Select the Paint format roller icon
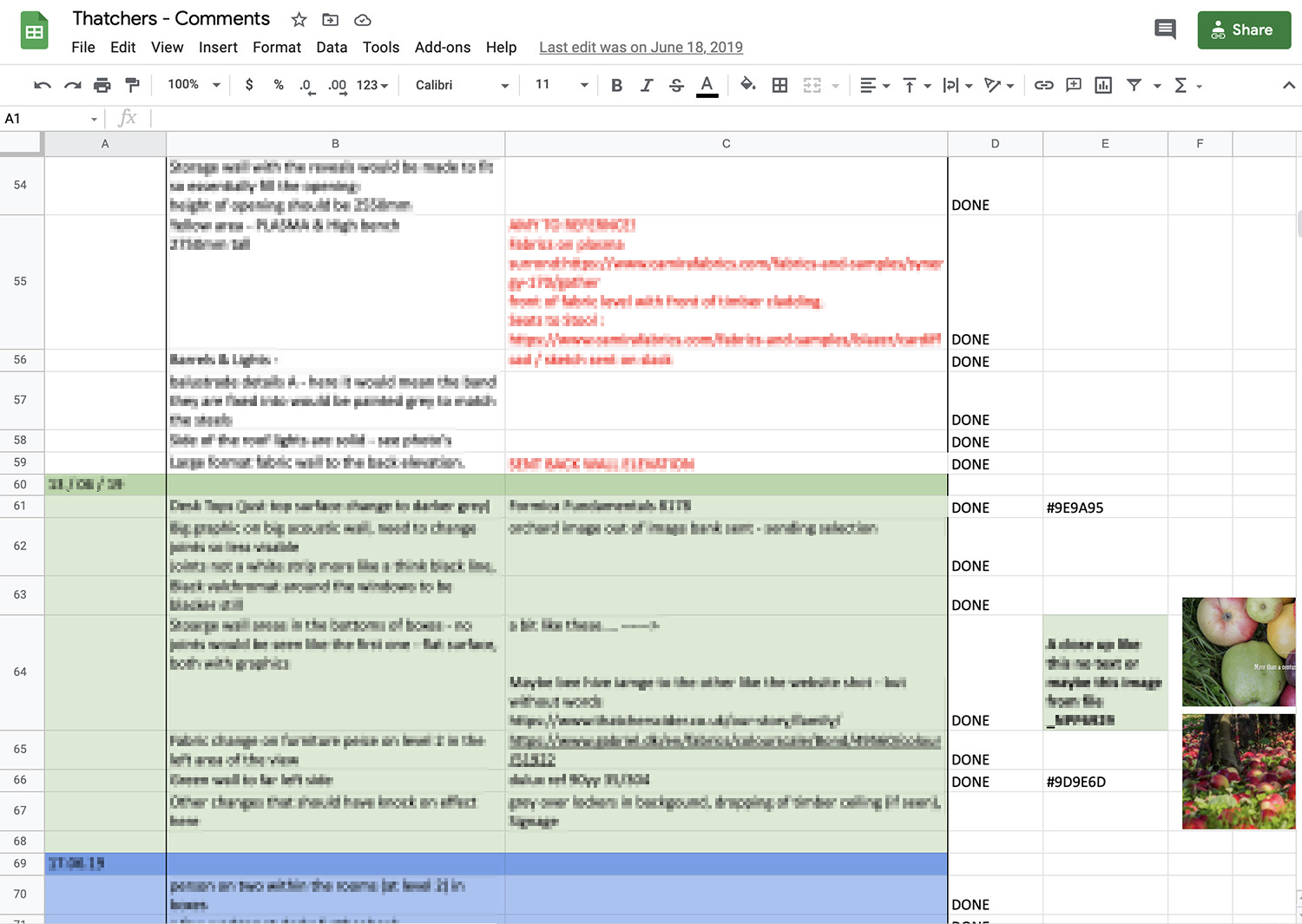The image size is (1302, 924). pos(132,85)
